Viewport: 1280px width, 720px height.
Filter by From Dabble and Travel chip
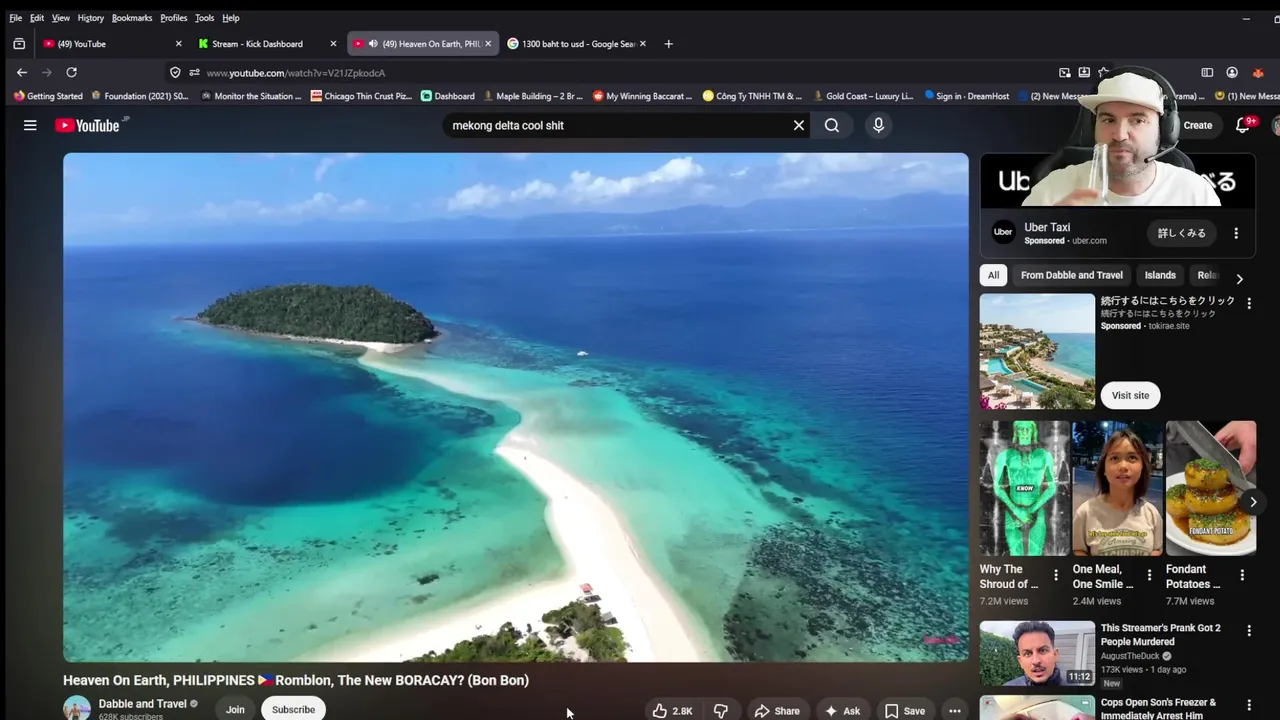pyautogui.click(x=1071, y=275)
